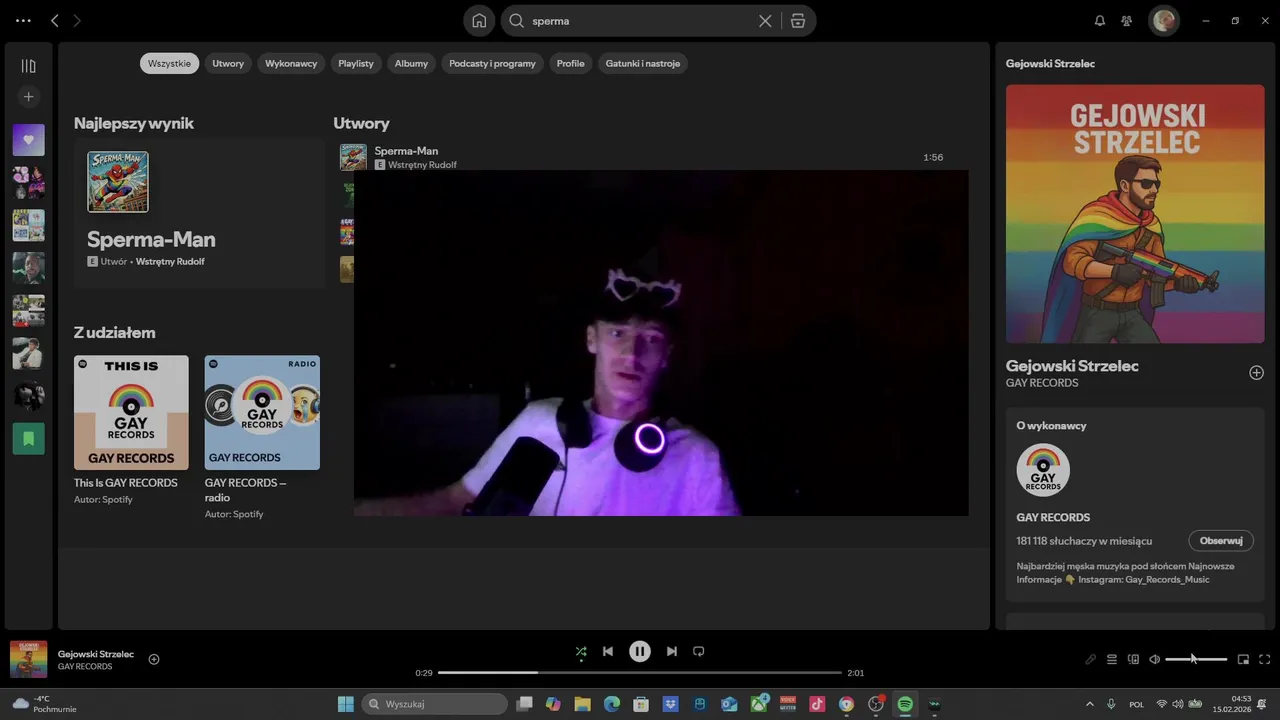
Task: Add current song via now-playing bar plus icon
Action: pos(154,659)
